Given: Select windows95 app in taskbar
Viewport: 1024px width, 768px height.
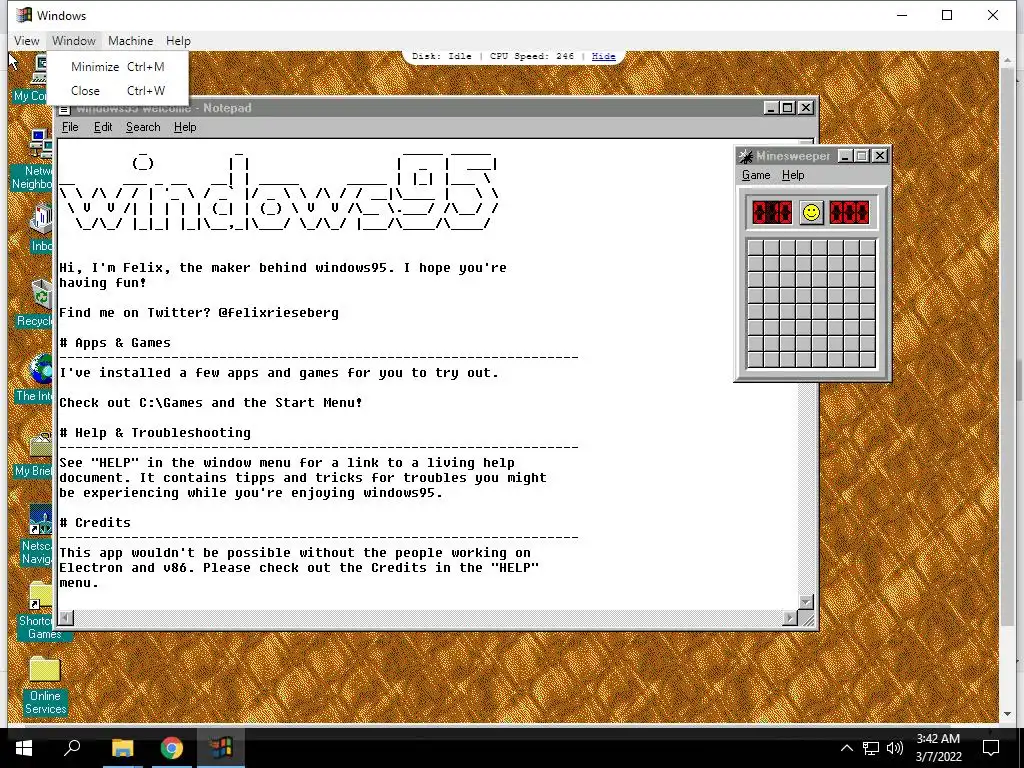Looking at the screenshot, I should click(221, 748).
